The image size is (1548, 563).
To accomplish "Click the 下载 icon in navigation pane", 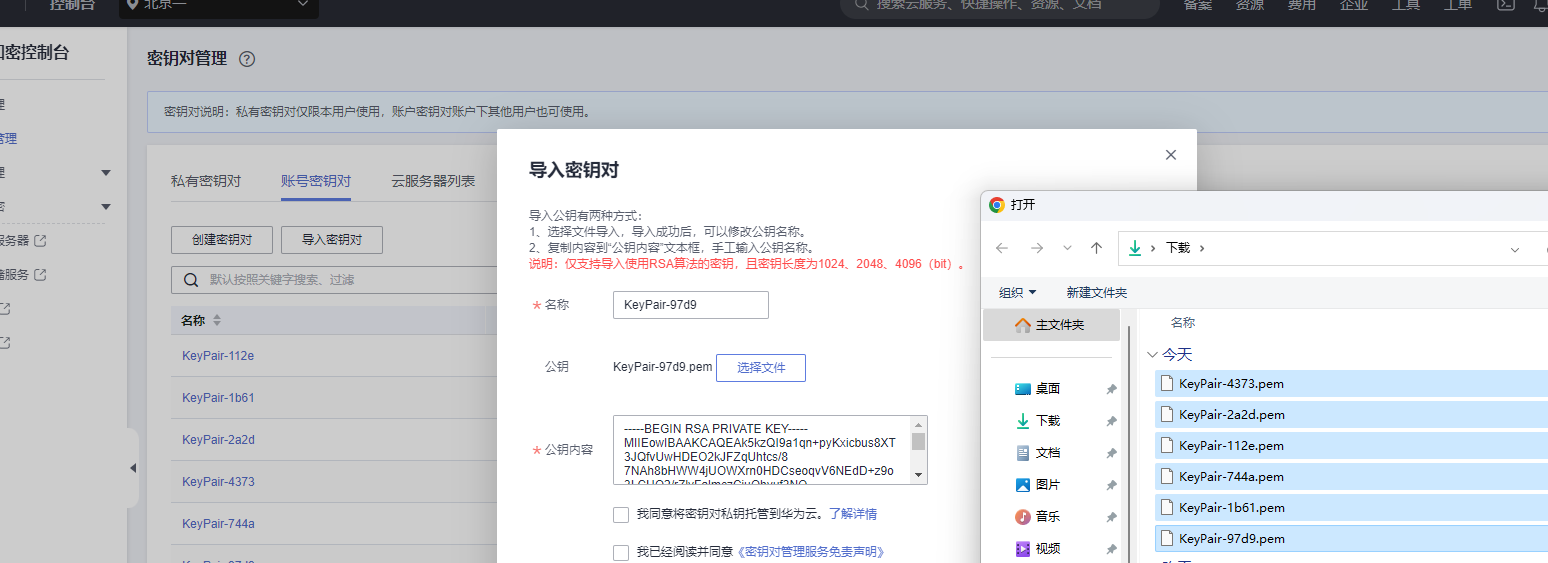I will [x=1023, y=421].
